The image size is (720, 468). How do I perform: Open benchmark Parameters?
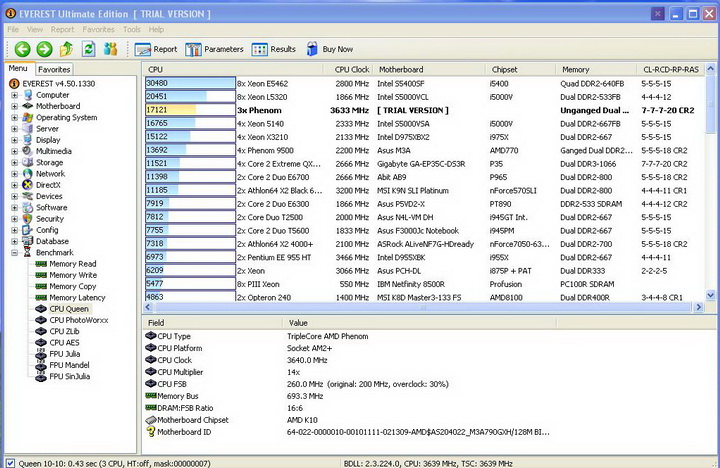214,49
